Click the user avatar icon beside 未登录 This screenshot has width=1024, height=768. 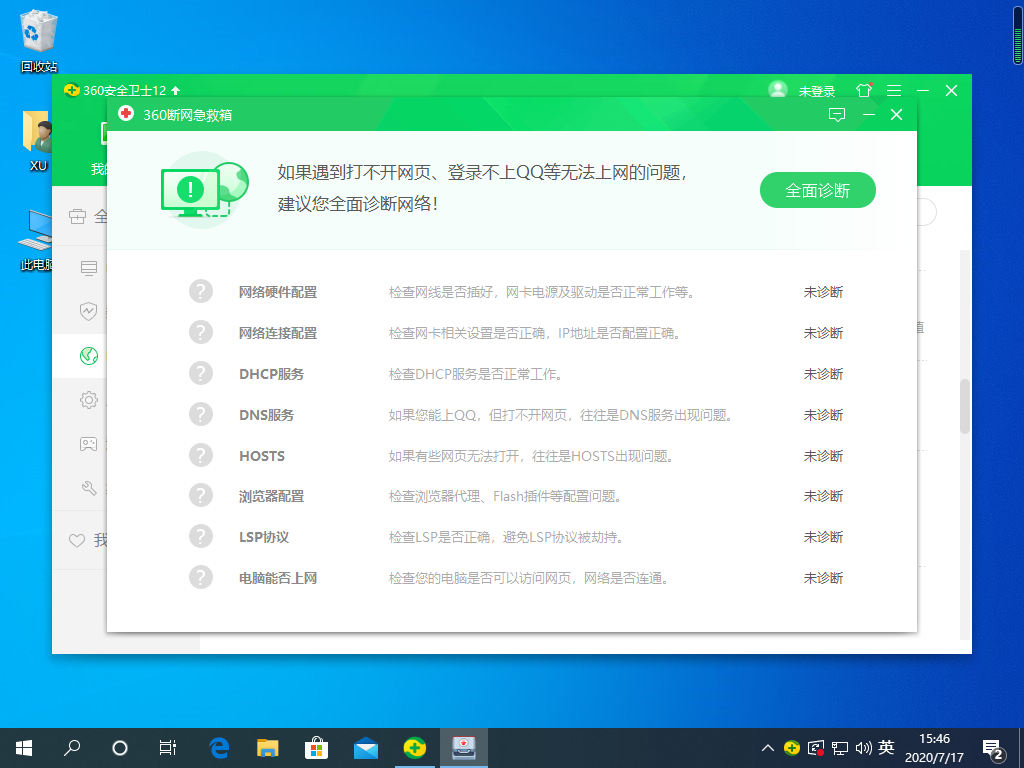[778, 90]
